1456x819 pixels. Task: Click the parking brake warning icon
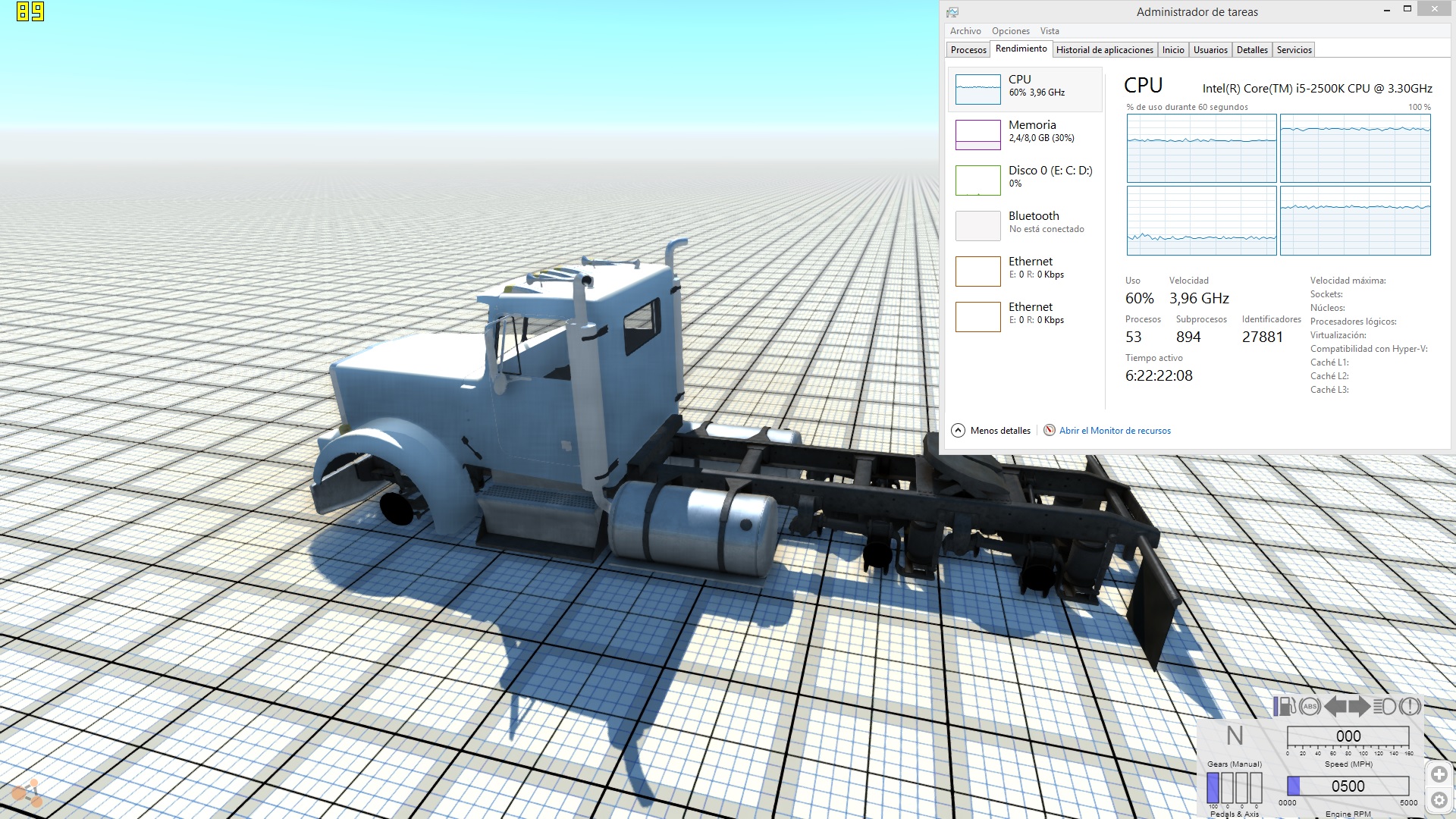(x=1410, y=707)
